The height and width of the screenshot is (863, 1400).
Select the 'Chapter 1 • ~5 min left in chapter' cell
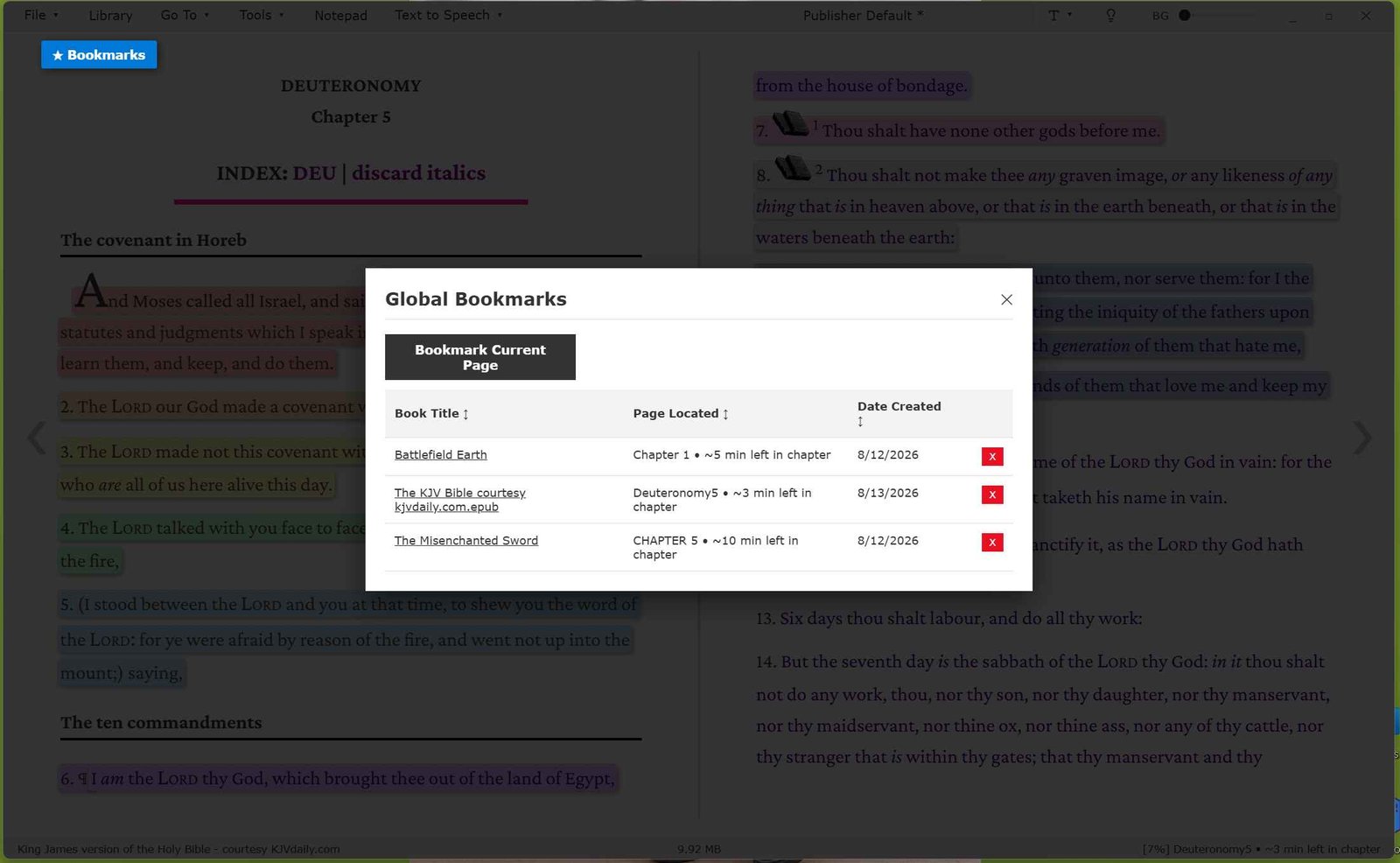pos(731,454)
